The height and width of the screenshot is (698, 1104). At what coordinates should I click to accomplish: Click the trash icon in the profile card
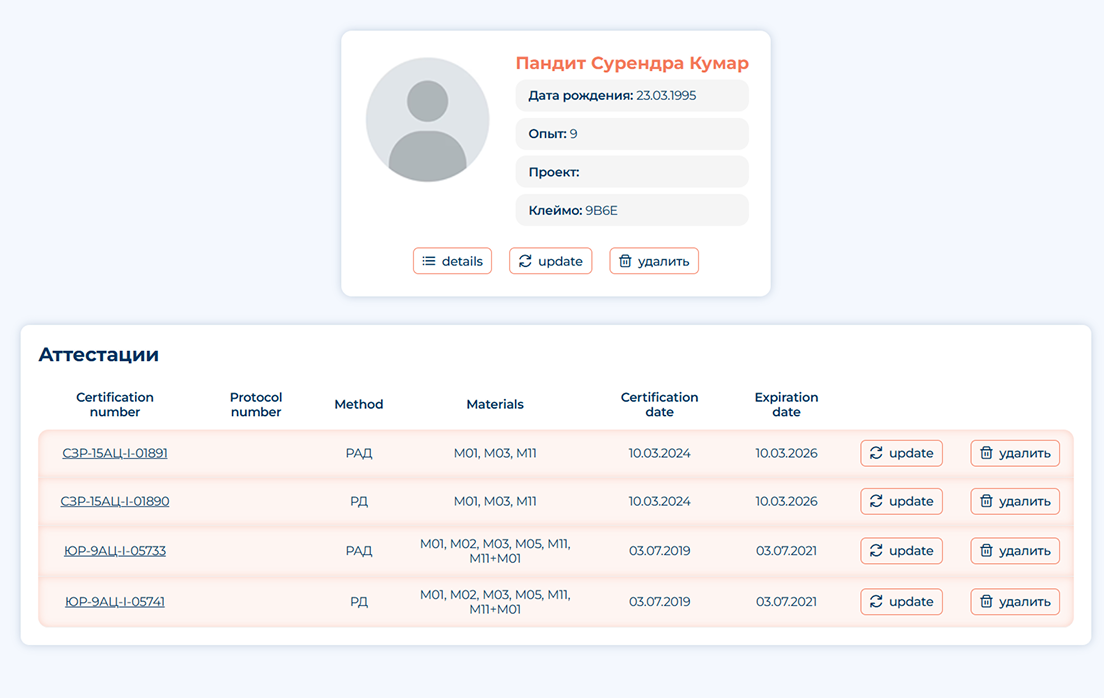pos(625,261)
